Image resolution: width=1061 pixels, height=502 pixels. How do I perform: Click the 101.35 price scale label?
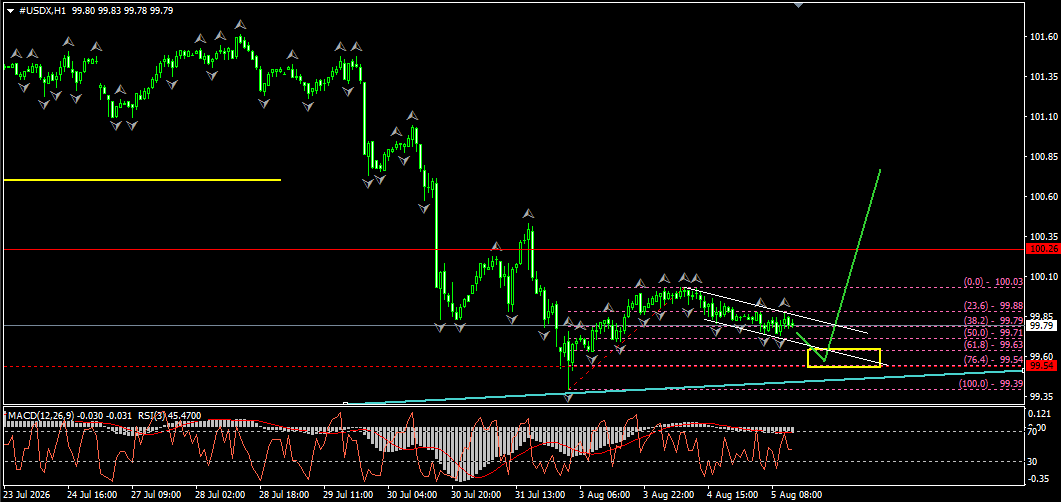coord(1042,77)
